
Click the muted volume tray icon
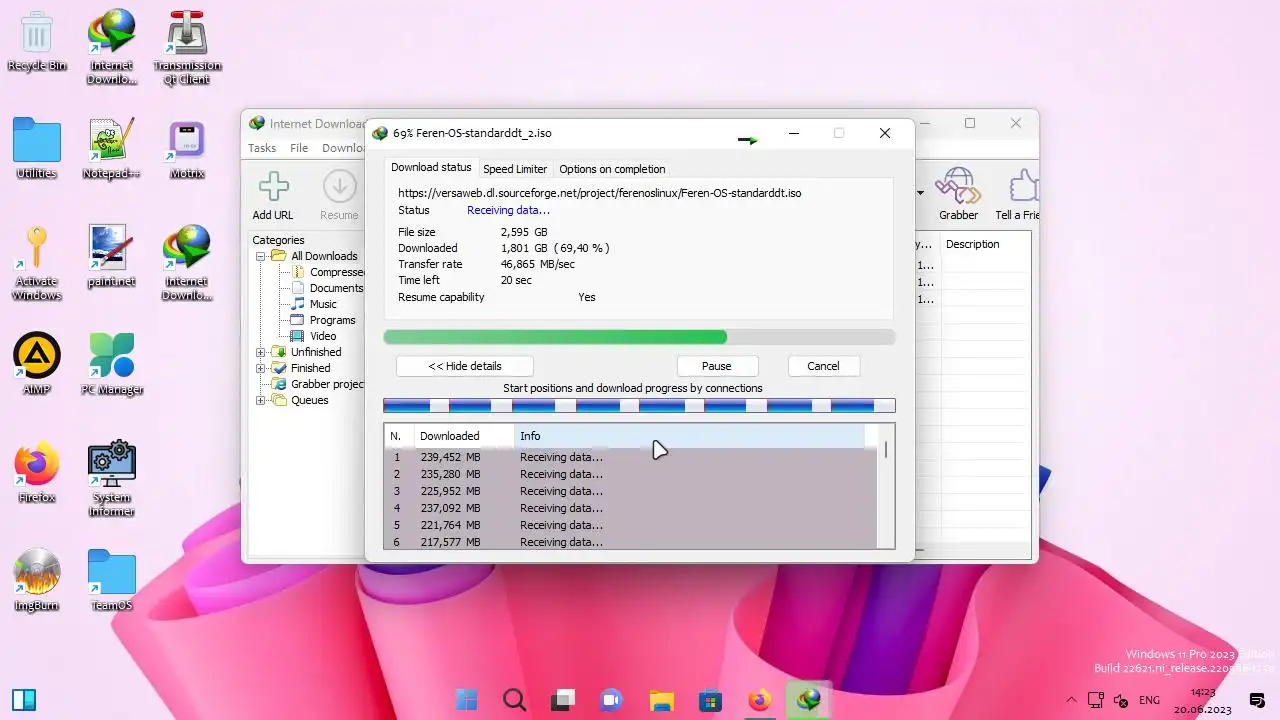1121,700
